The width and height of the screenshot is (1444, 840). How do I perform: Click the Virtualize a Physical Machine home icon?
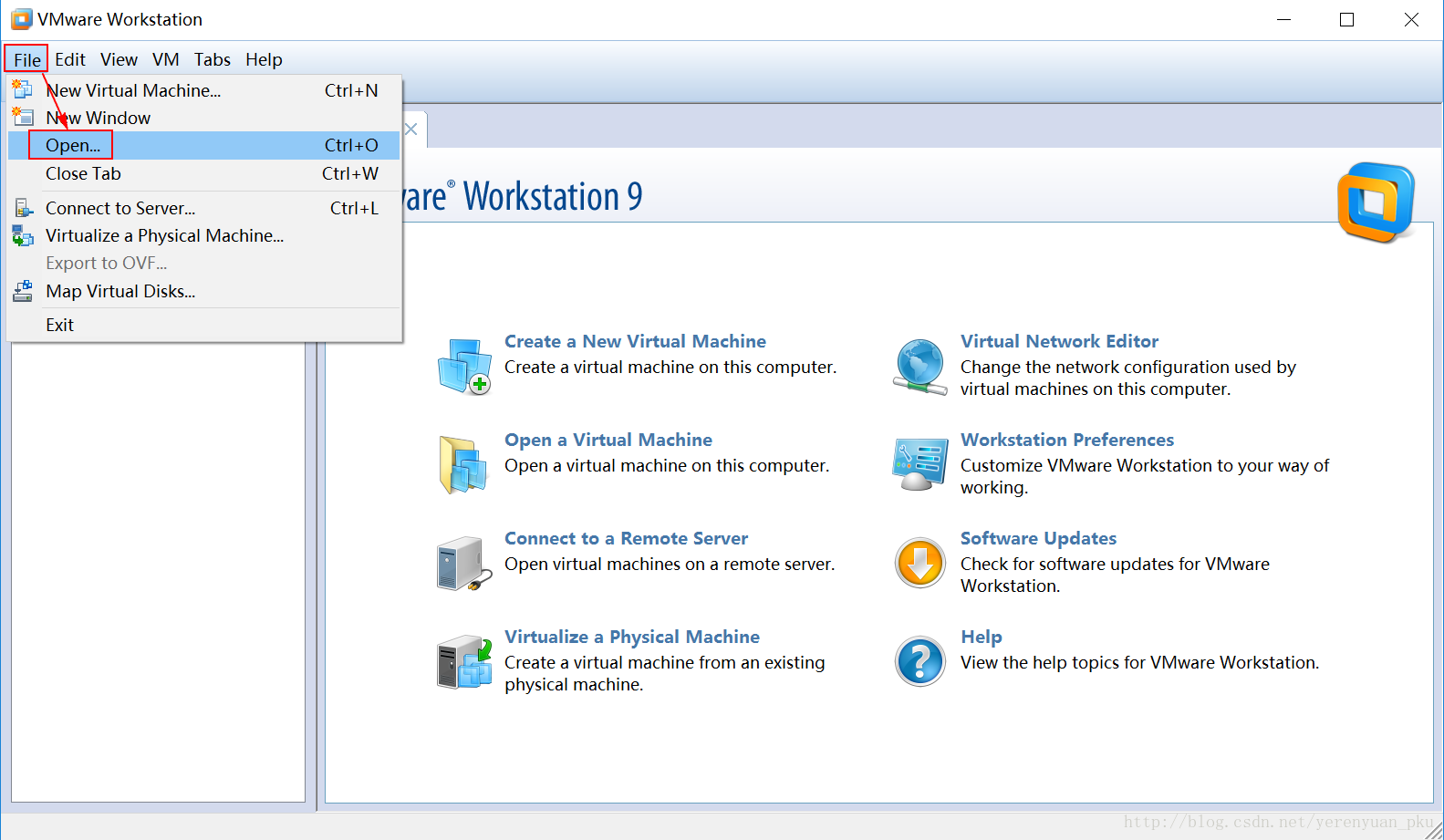[x=464, y=662]
